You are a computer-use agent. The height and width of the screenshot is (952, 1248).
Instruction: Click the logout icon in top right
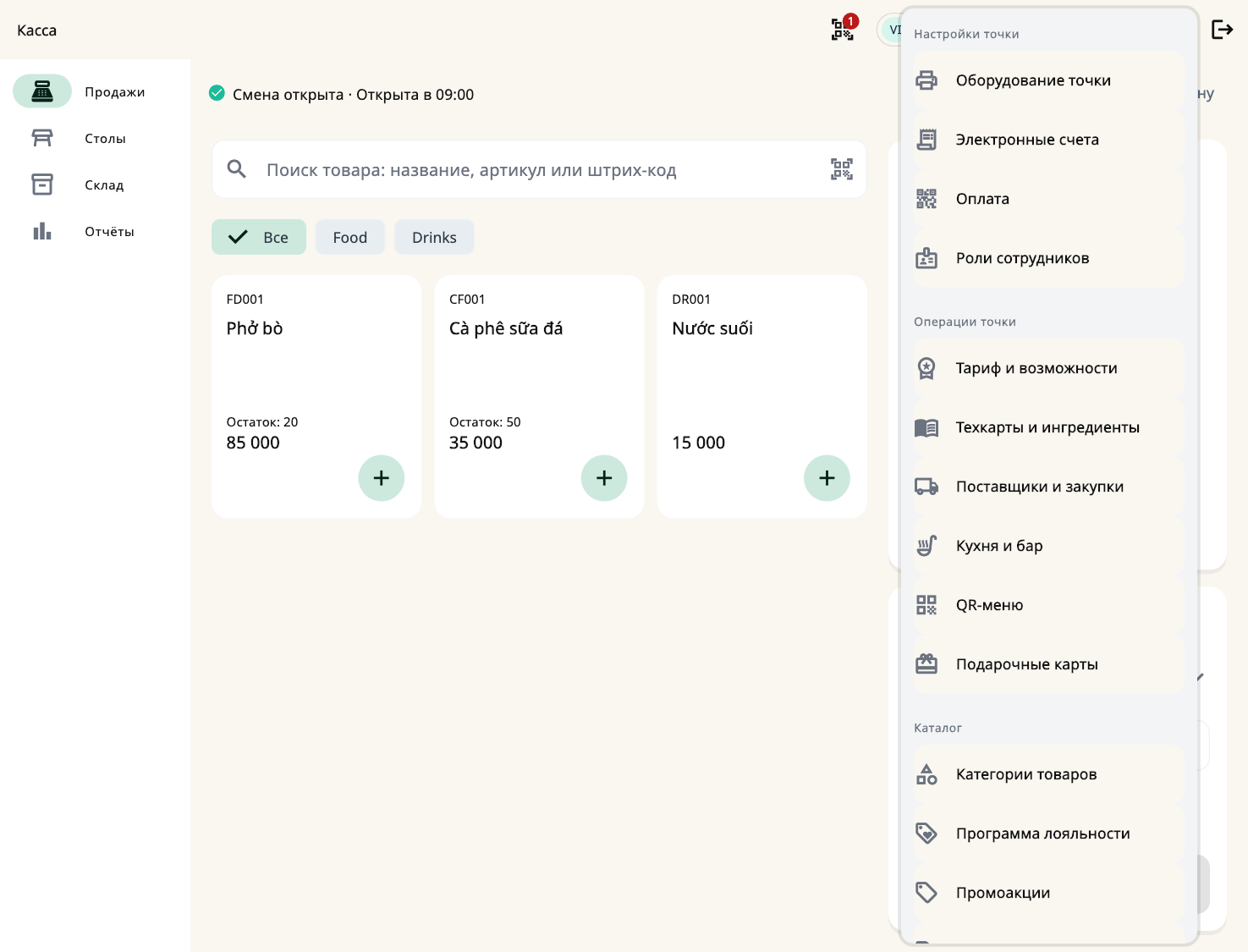pyautogui.click(x=1222, y=30)
